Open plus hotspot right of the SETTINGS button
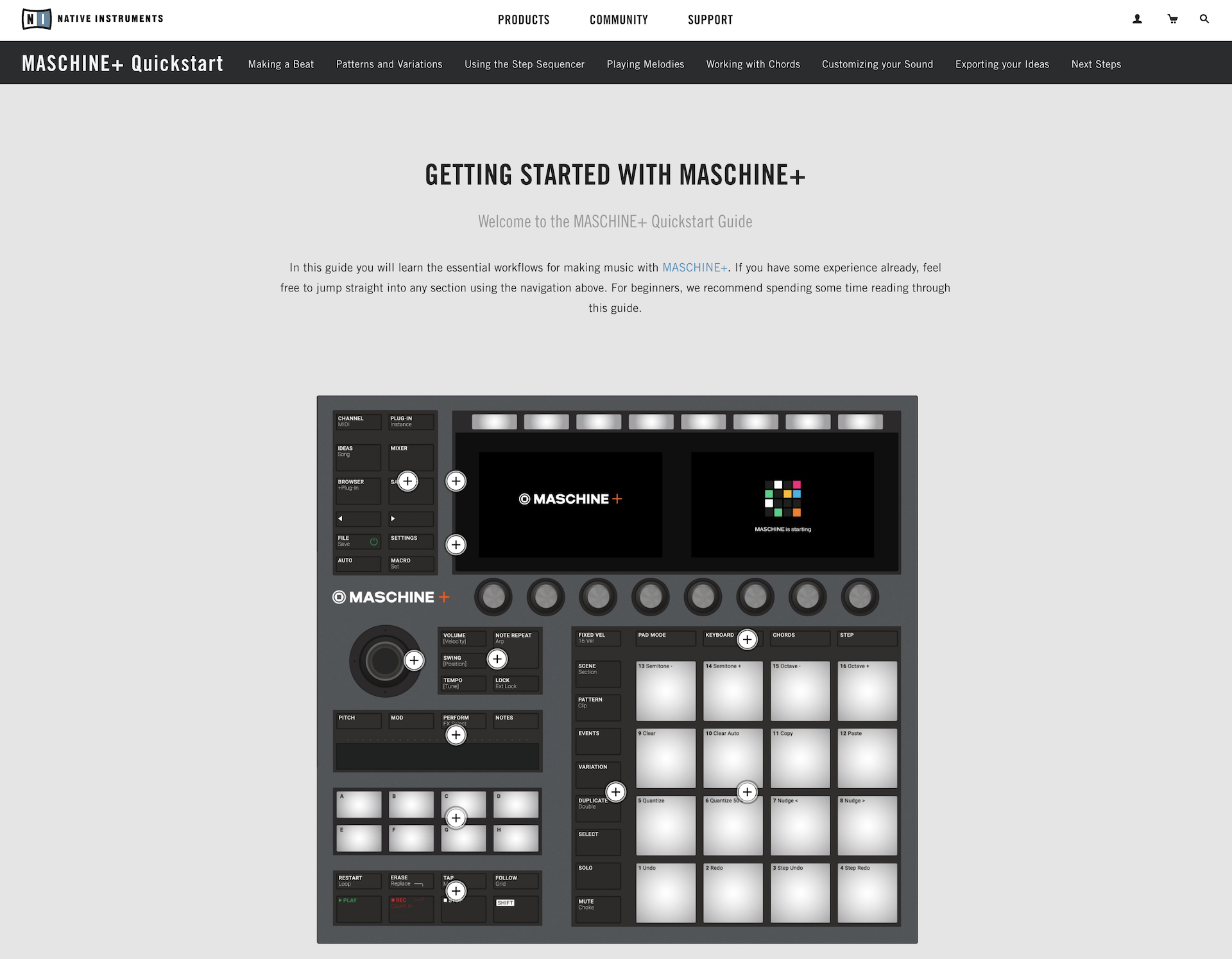Viewport: 1232px width, 959px height. tap(456, 544)
